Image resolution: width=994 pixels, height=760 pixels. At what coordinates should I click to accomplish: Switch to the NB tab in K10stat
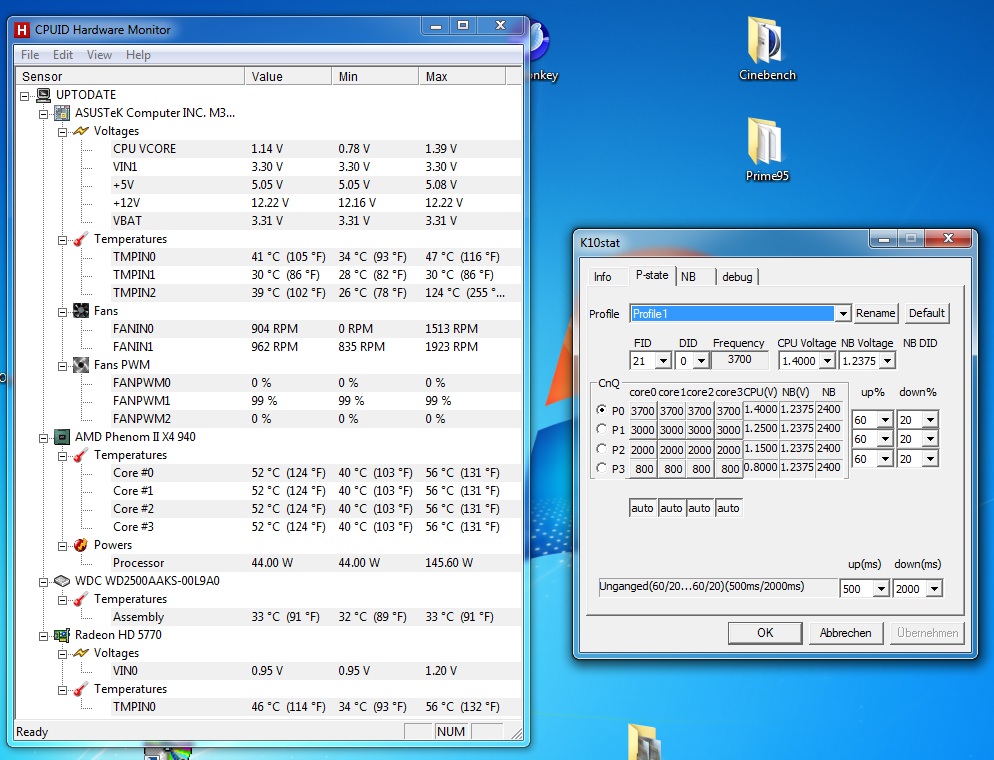click(688, 277)
